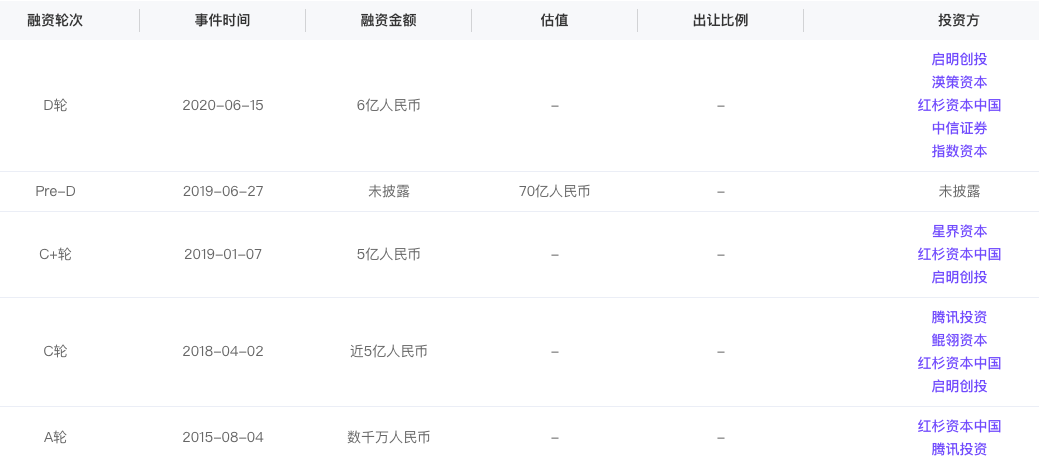Click 红杉资本中国 in the C轮 row
The image size is (1039, 469).
coord(959,363)
